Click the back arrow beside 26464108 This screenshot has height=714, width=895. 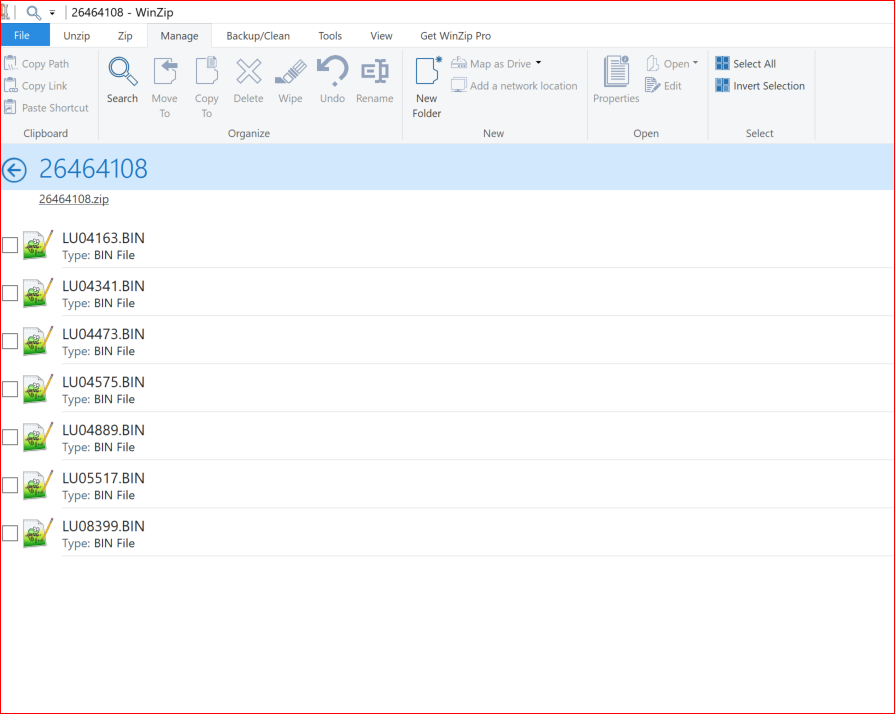(14, 169)
